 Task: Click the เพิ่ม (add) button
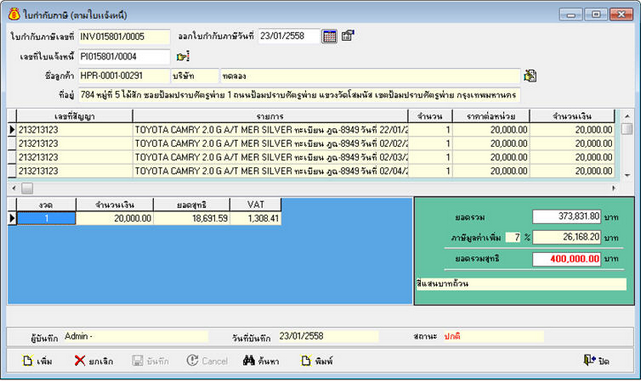point(37,361)
